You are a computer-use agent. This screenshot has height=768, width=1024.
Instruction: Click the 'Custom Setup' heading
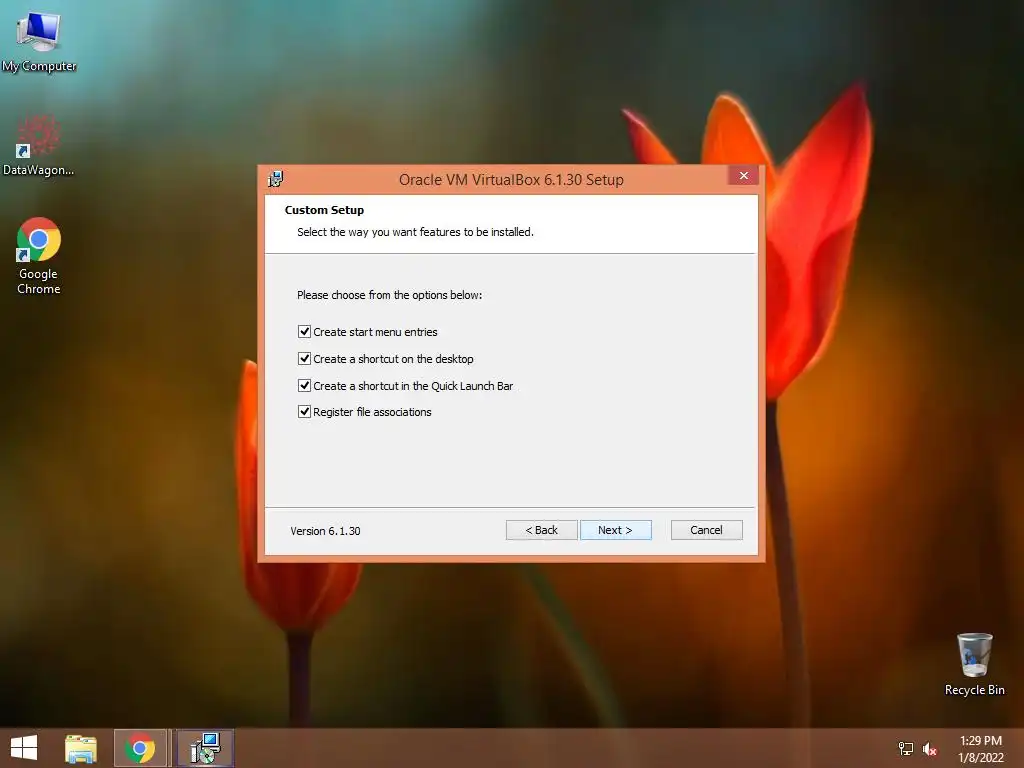pyautogui.click(x=324, y=210)
